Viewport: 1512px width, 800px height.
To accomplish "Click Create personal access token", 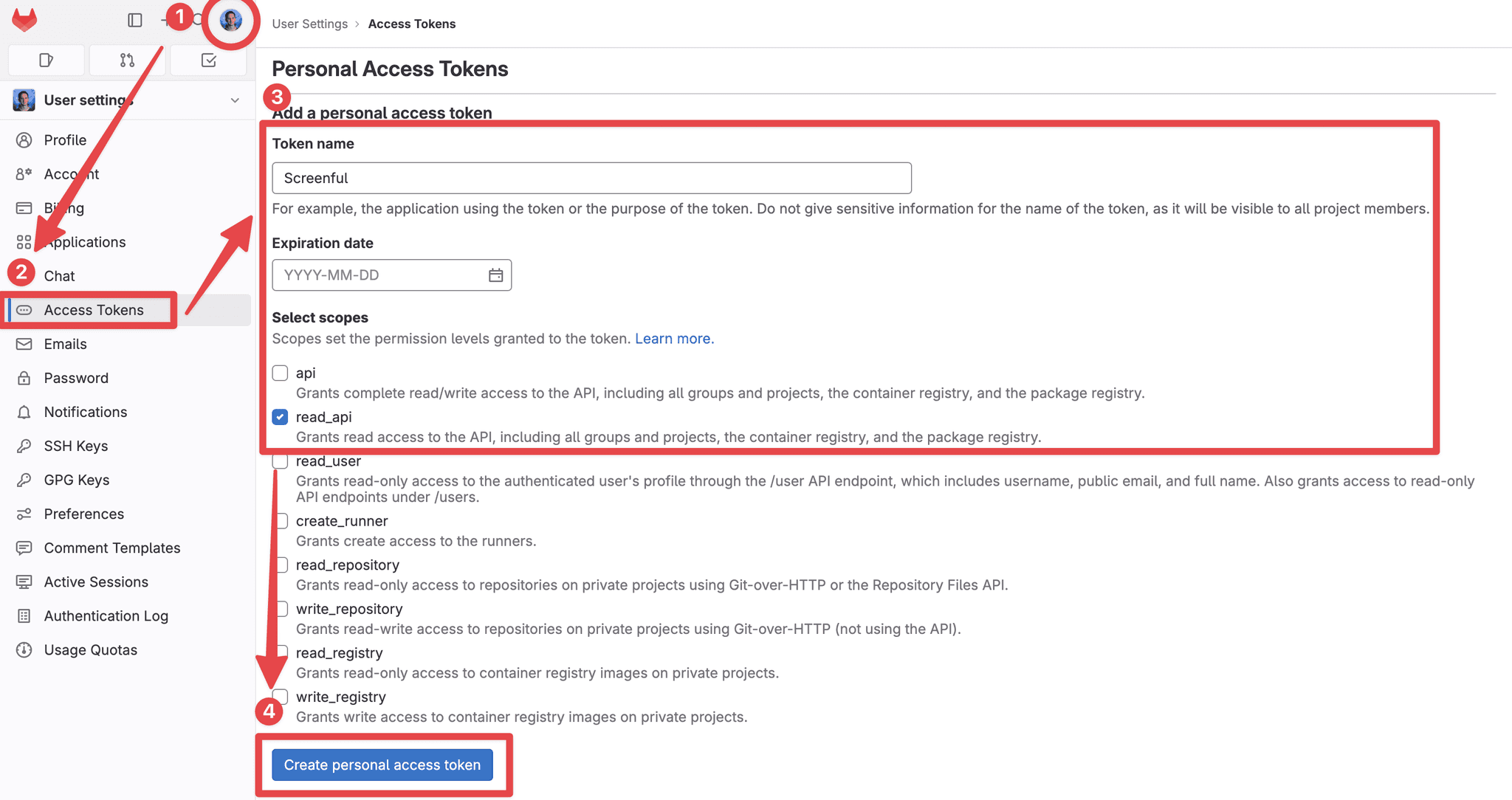I will [x=382, y=765].
